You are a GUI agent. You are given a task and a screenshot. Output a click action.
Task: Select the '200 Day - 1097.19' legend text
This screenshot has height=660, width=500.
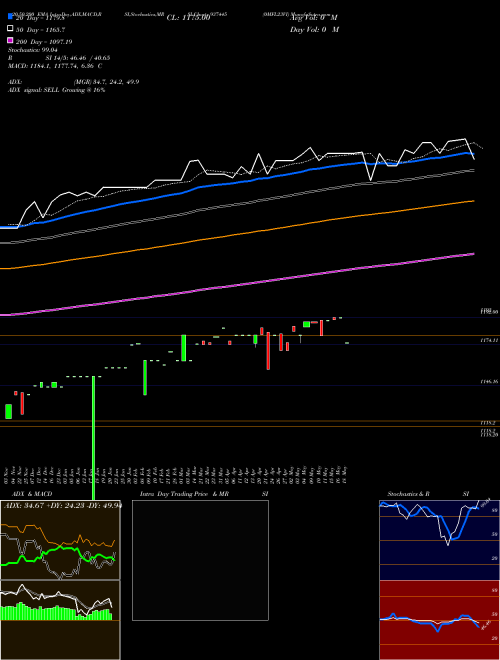coord(44,42)
